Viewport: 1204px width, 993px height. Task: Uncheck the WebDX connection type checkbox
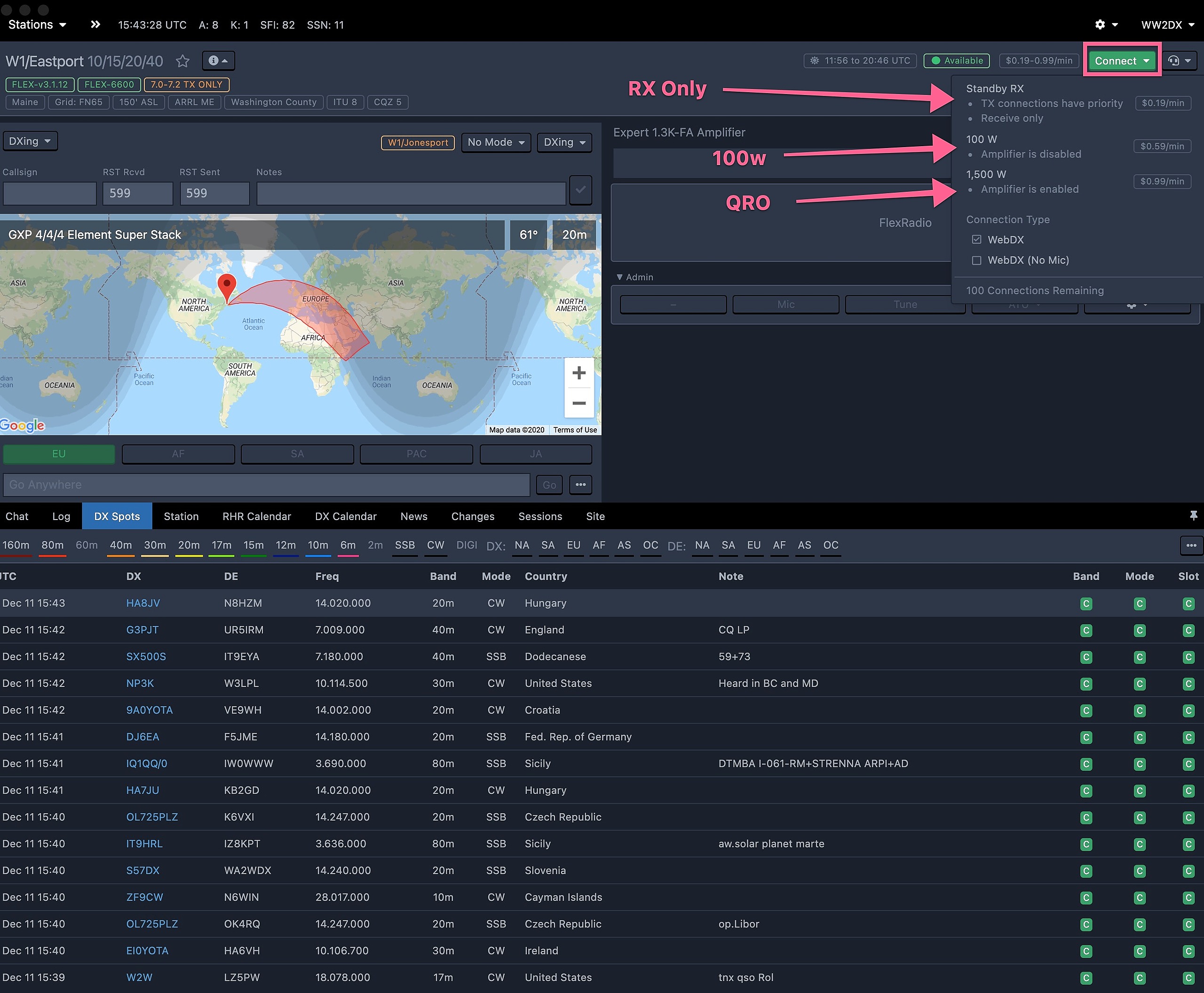click(977, 240)
